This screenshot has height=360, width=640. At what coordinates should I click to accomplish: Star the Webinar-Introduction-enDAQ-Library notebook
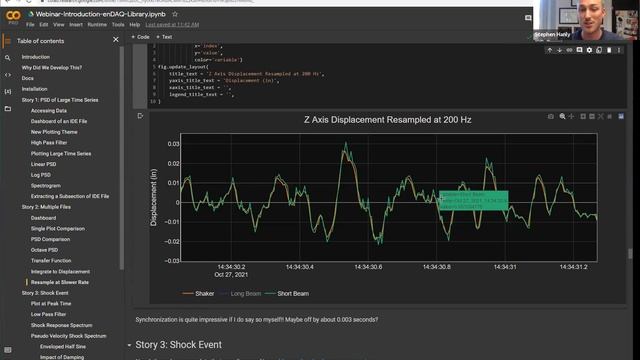click(175, 14)
